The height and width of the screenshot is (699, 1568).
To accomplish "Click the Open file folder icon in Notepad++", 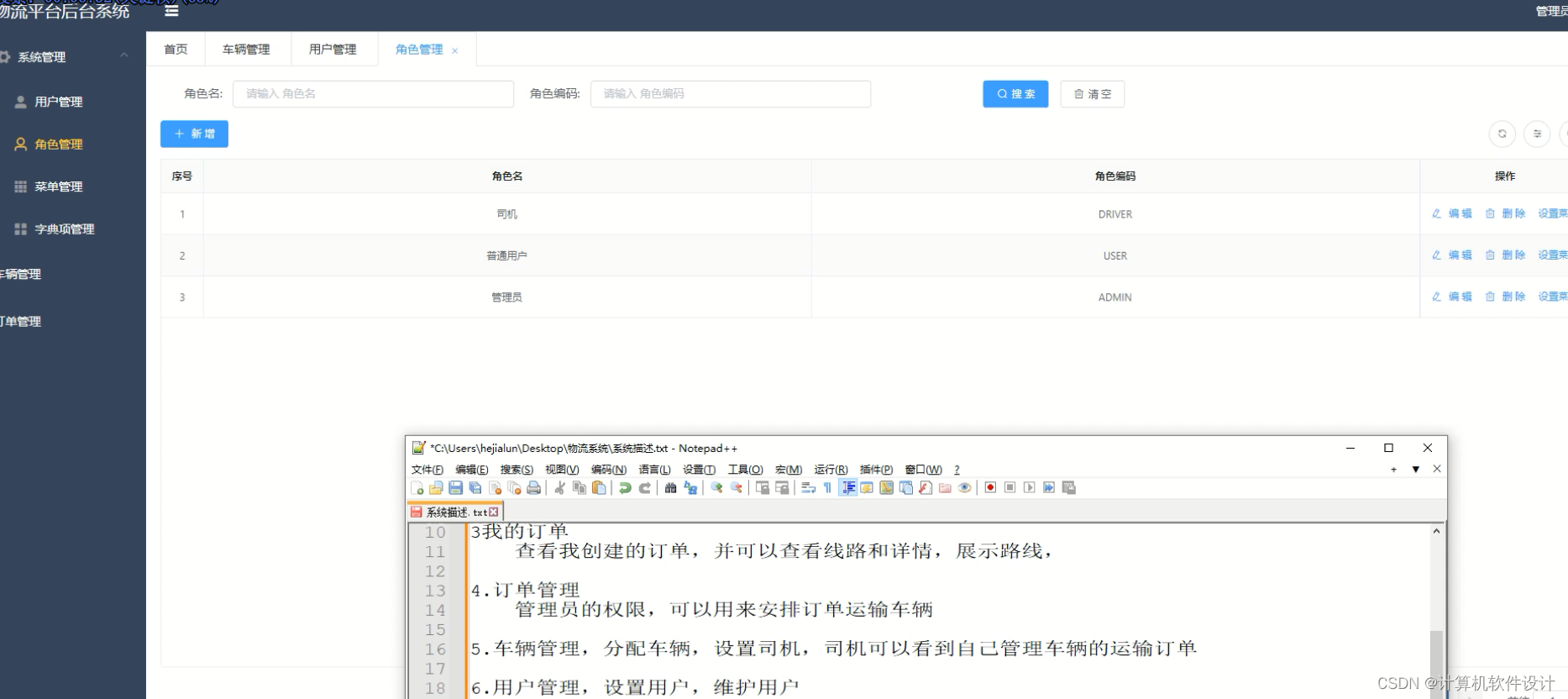I will click(436, 487).
